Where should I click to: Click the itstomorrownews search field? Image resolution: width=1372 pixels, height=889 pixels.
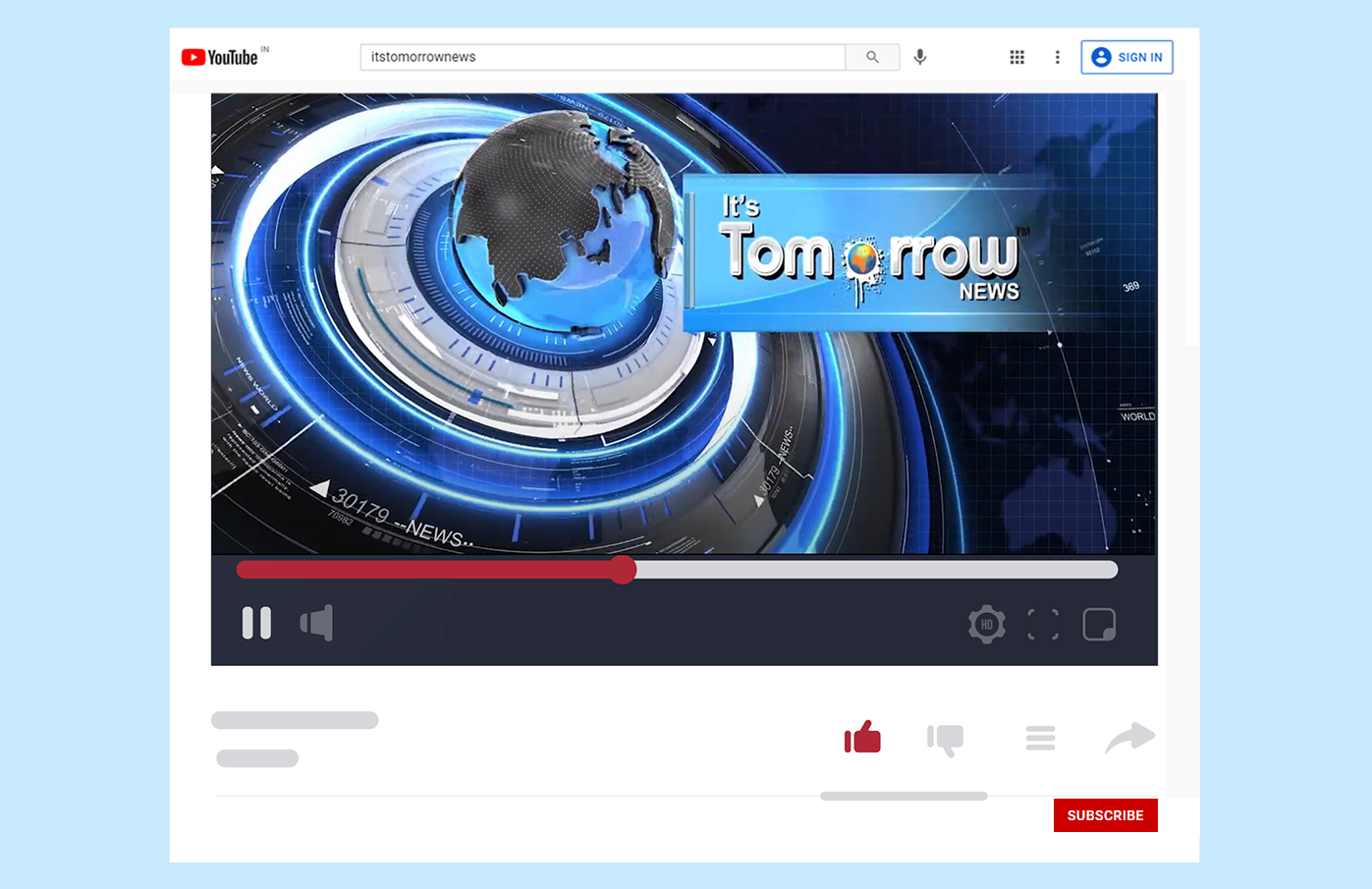[x=601, y=57]
